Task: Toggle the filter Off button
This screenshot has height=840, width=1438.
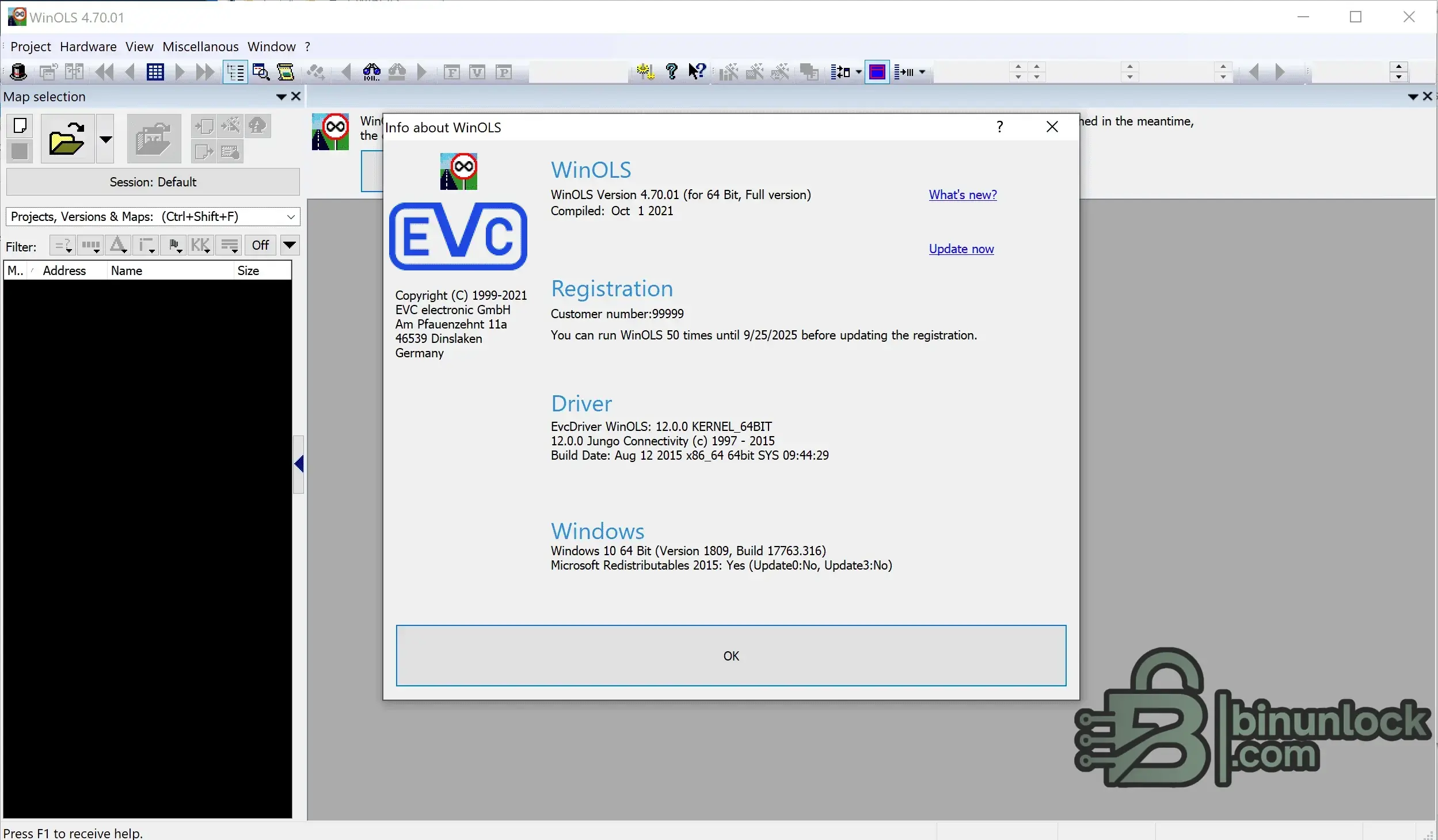Action: pos(260,246)
